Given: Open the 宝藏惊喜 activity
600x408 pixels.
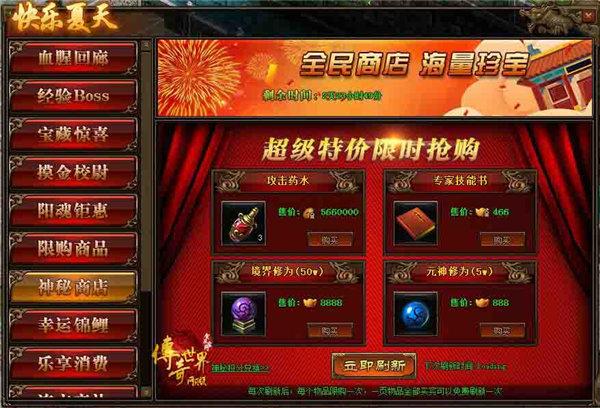Looking at the screenshot, I should point(73,134).
